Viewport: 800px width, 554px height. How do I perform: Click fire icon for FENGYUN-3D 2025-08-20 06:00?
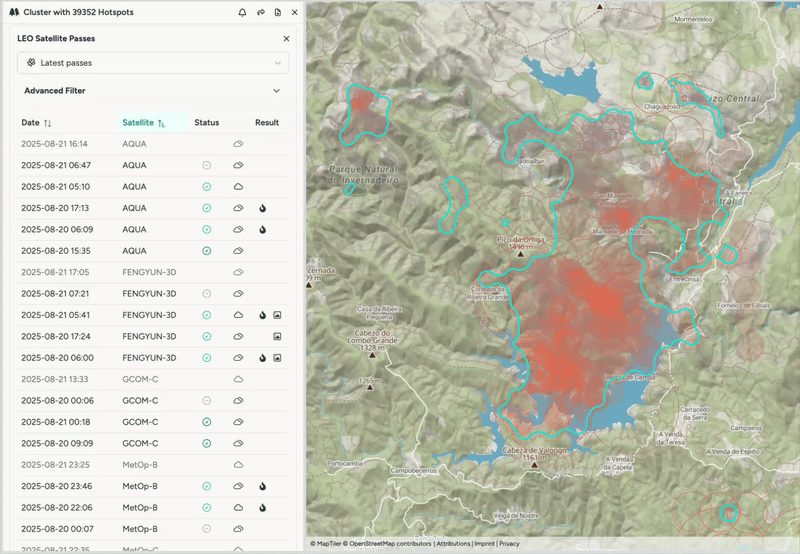262,358
